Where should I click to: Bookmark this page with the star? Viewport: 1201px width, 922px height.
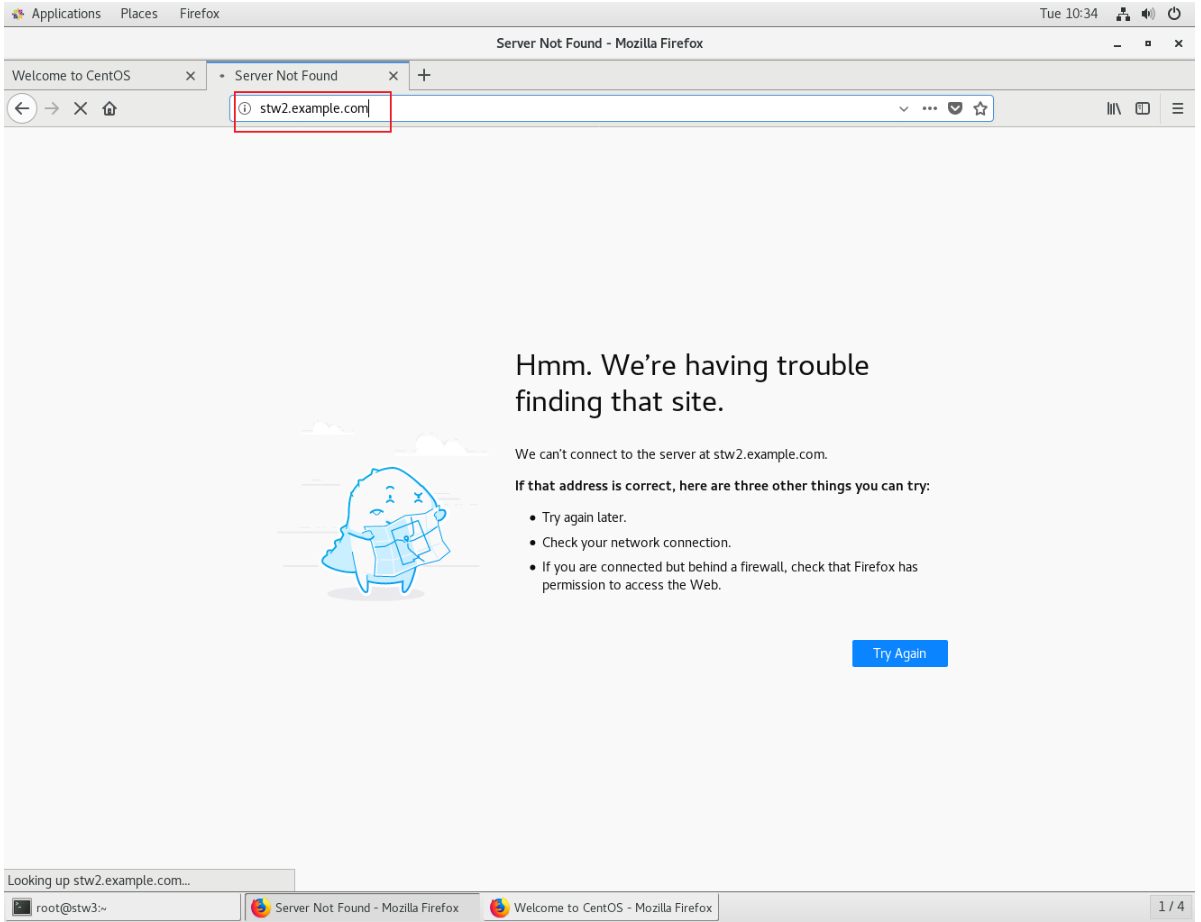981,108
